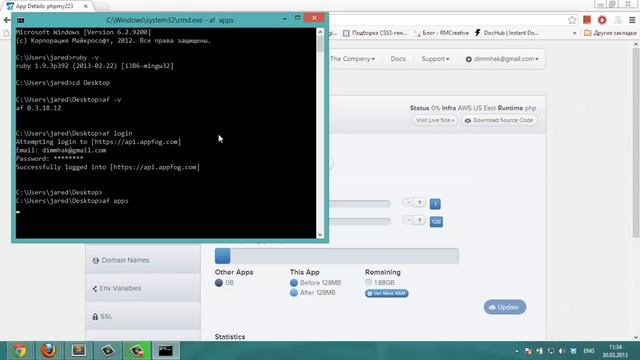This screenshot has width=640, height=360.
Task: Click the red Opera-style extension icon
Action: 602,20
